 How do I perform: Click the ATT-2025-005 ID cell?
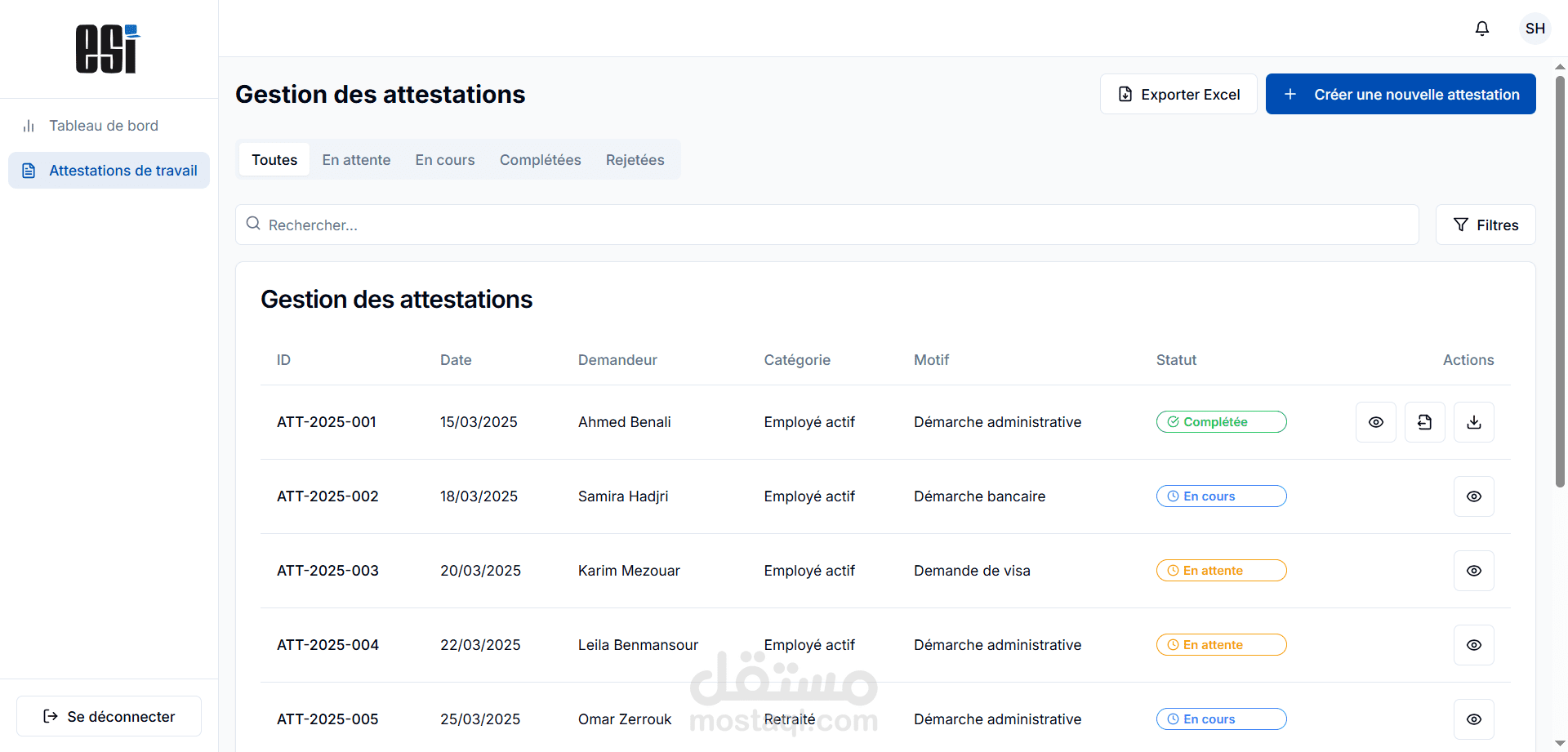[327, 719]
